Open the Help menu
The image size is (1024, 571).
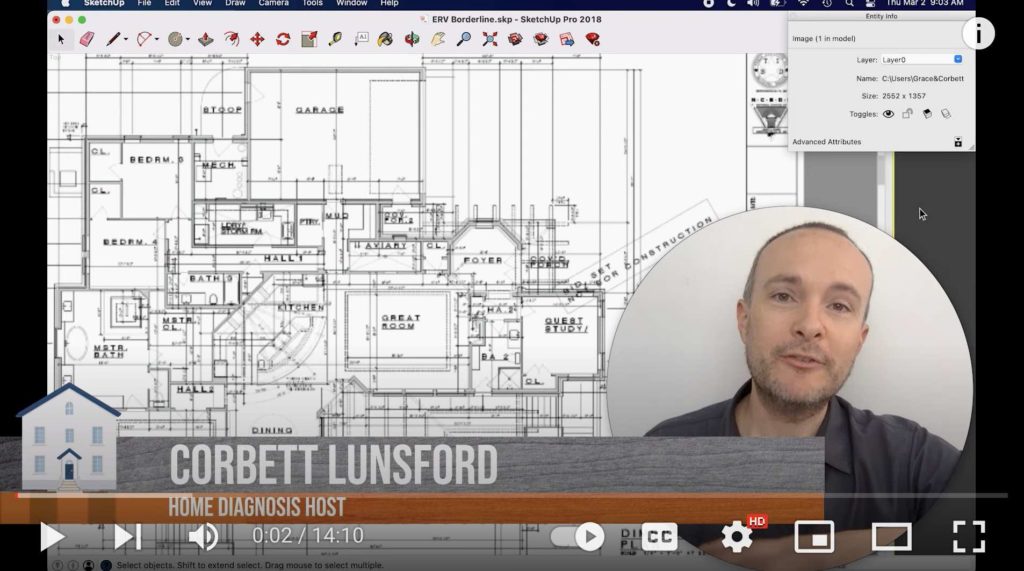point(389,3)
